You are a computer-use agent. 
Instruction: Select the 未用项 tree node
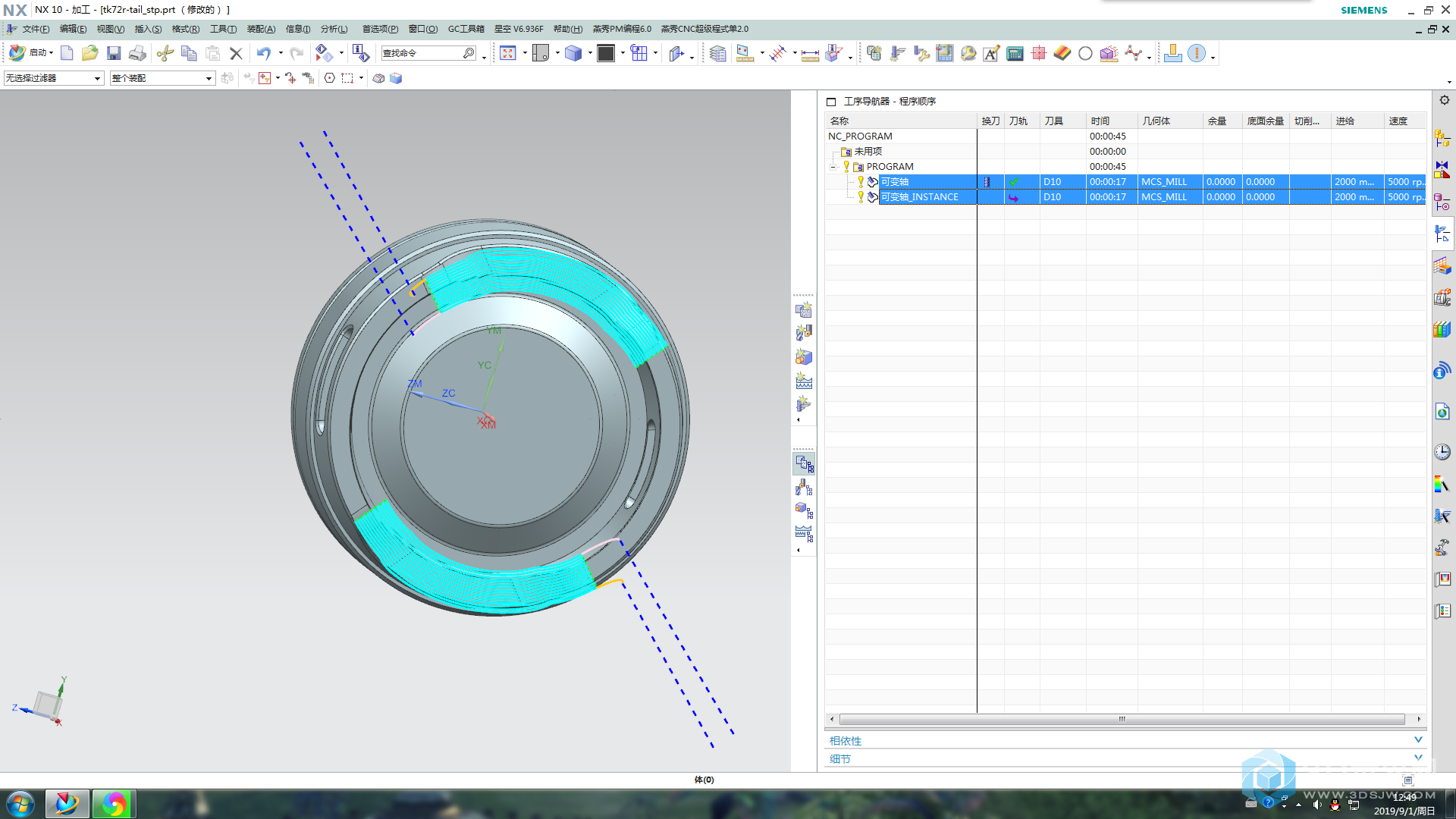[868, 152]
